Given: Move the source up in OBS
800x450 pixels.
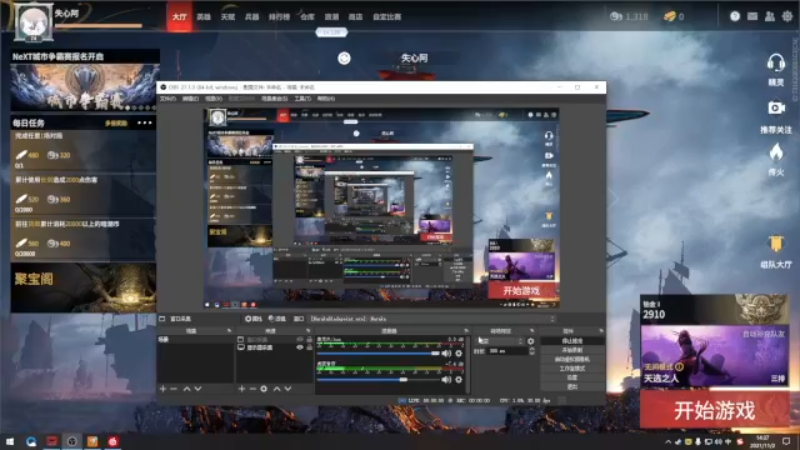Looking at the screenshot, I should point(277,389).
